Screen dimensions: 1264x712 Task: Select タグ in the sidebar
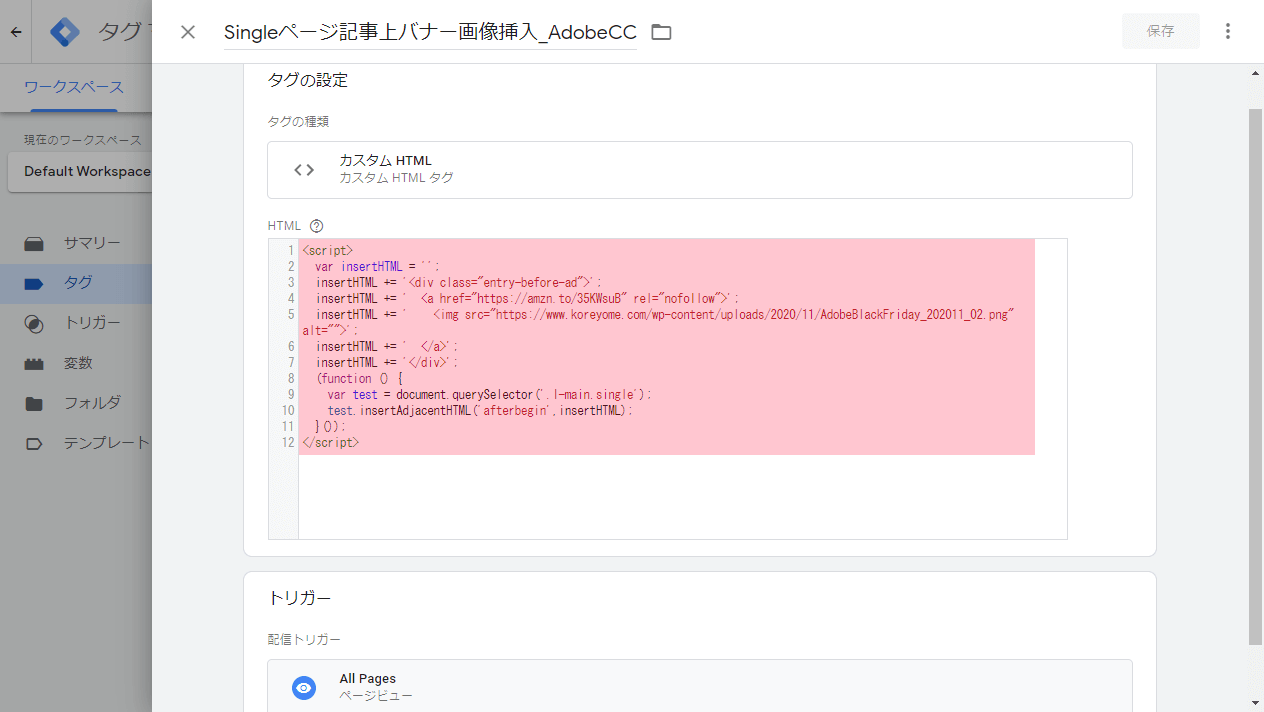78,283
